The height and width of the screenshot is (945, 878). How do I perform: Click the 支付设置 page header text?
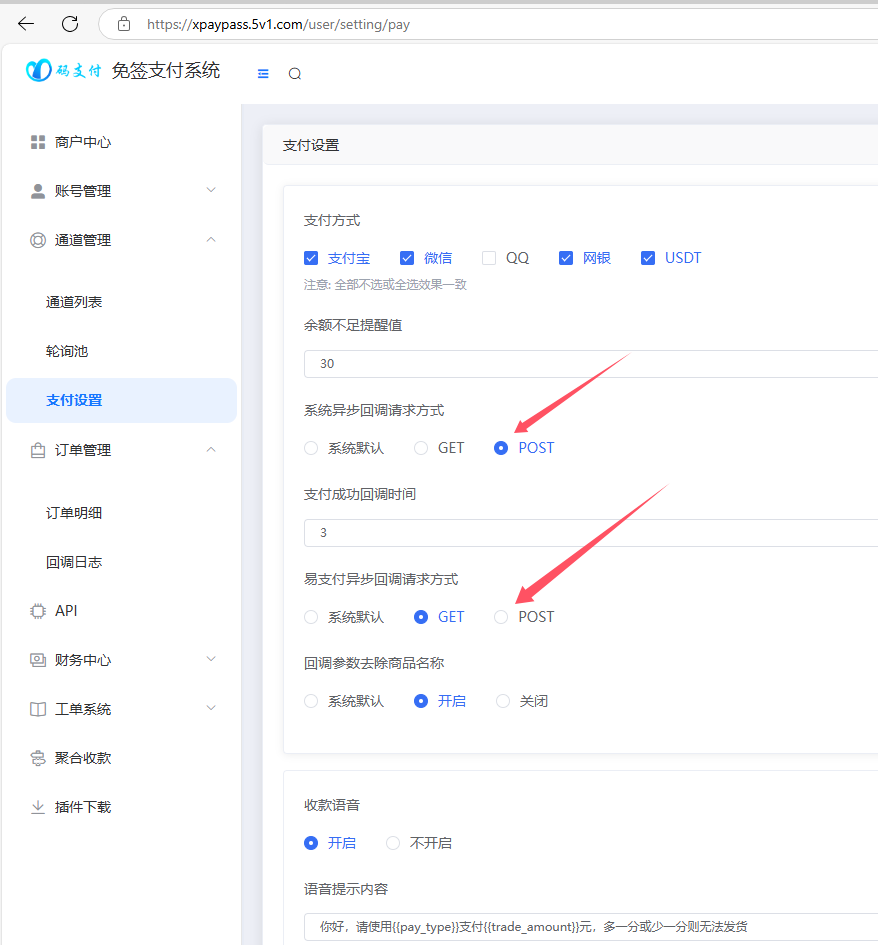pos(311,145)
